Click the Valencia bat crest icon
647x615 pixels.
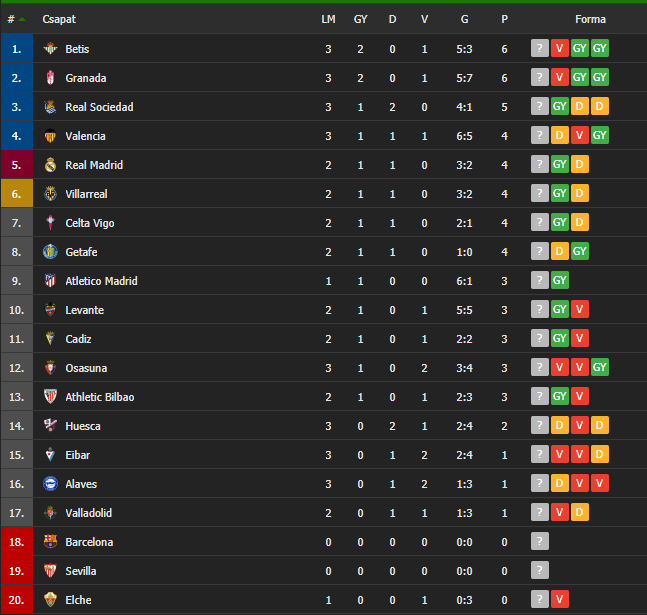coord(50,136)
